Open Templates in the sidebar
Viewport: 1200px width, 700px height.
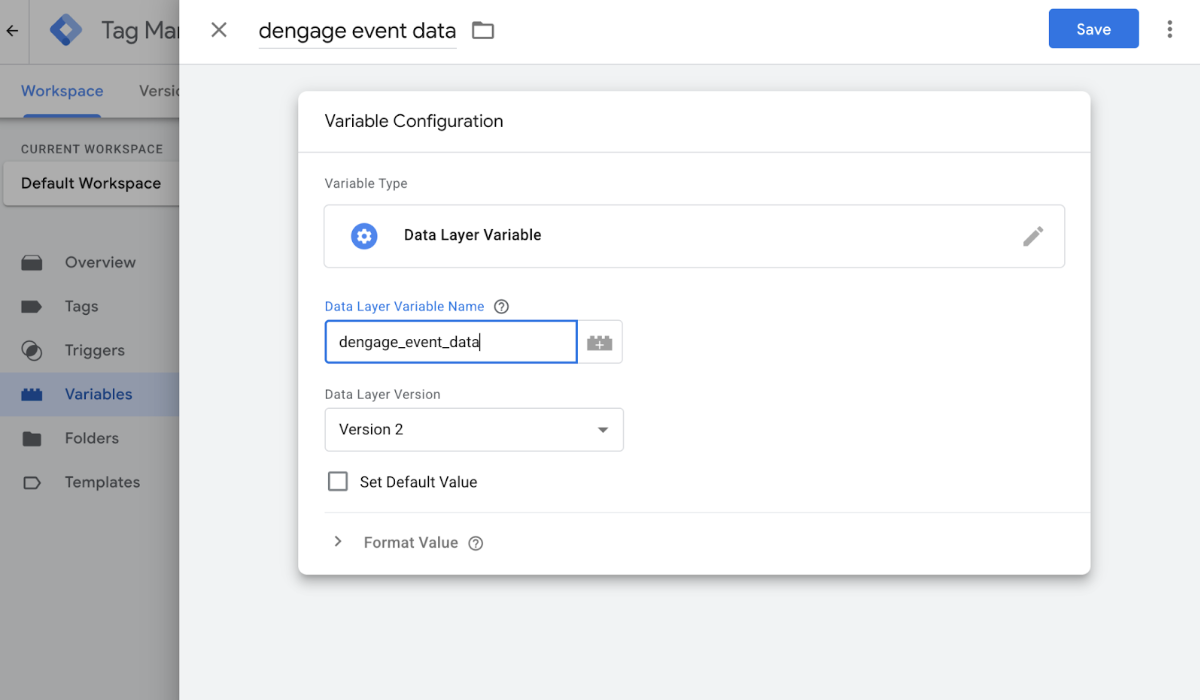102,482
